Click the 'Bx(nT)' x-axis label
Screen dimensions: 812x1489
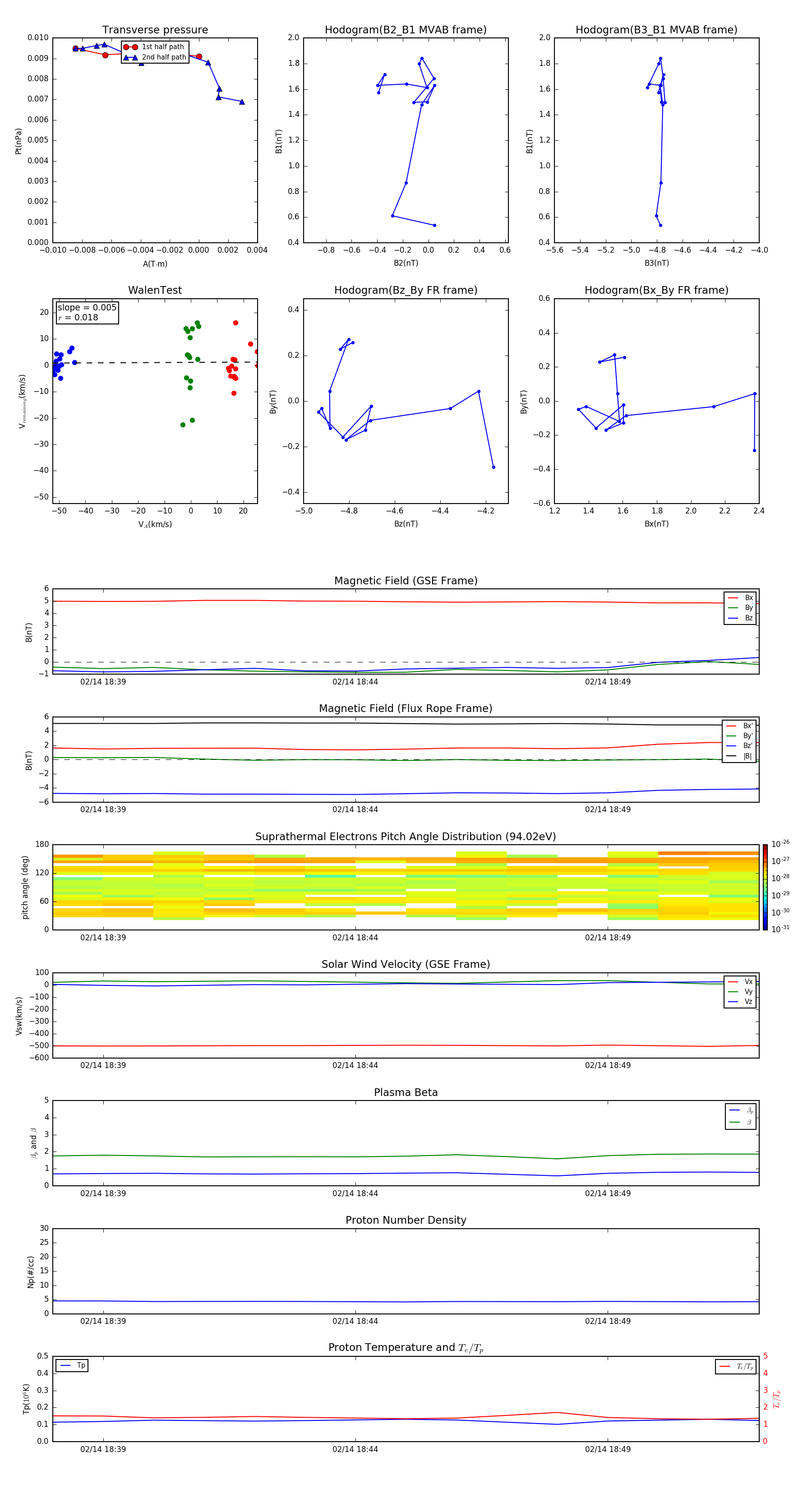pyautogui.click(x=656, y=524)
